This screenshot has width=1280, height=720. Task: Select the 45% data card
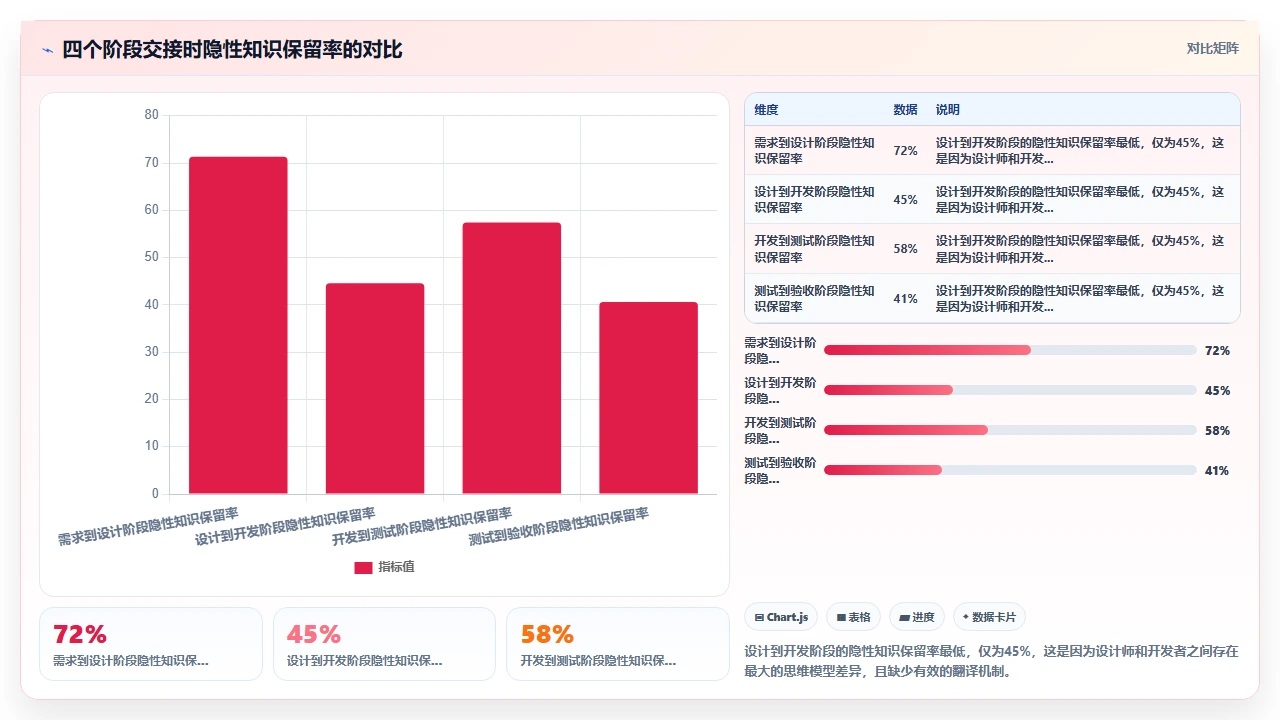click(384, 644)
